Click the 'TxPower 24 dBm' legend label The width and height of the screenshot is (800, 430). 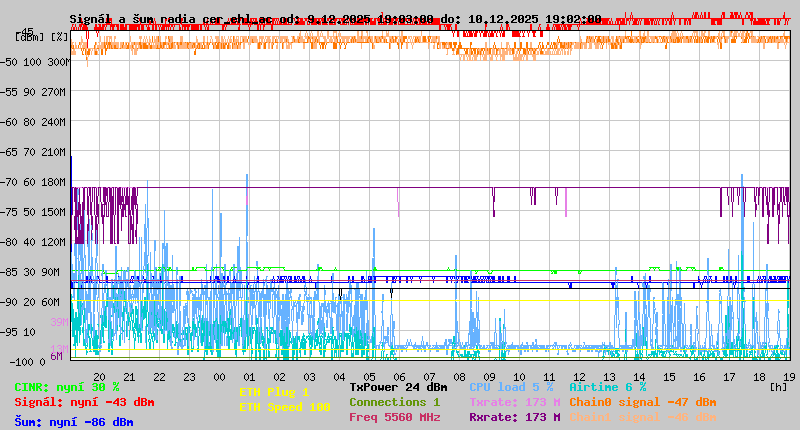pos(398,388)
